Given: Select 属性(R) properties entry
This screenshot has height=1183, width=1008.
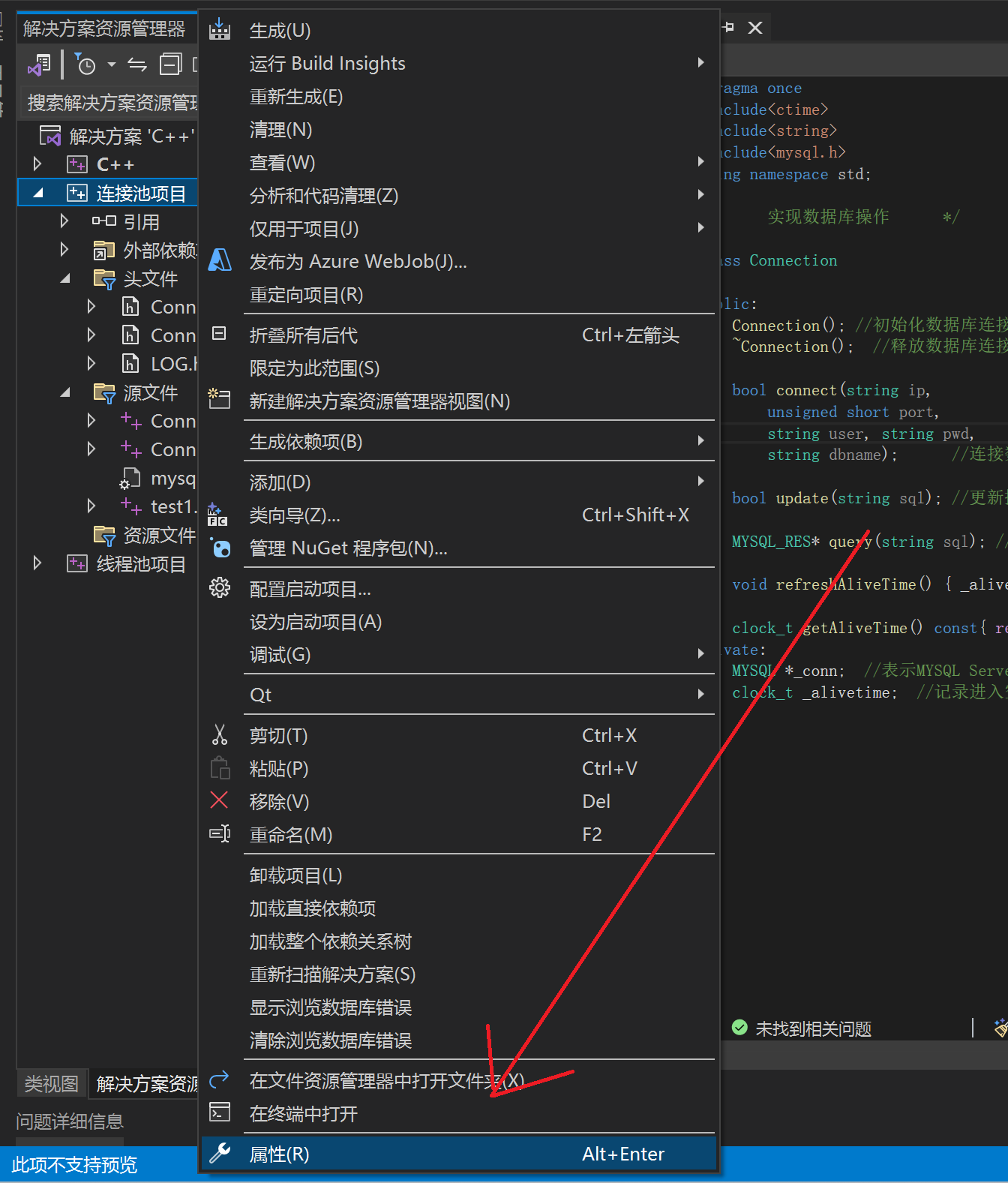Looking at the screenshot, I should (x=458, y=1154).
